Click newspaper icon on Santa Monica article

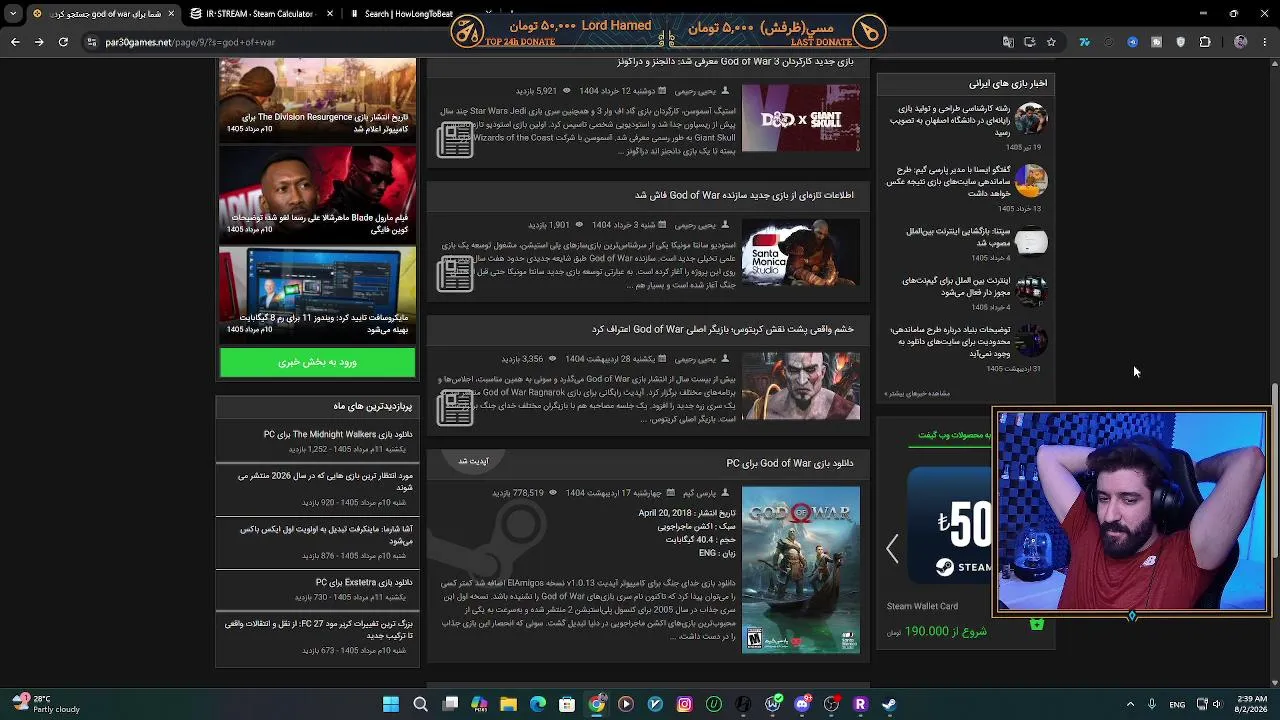click(x=455, y=274)
